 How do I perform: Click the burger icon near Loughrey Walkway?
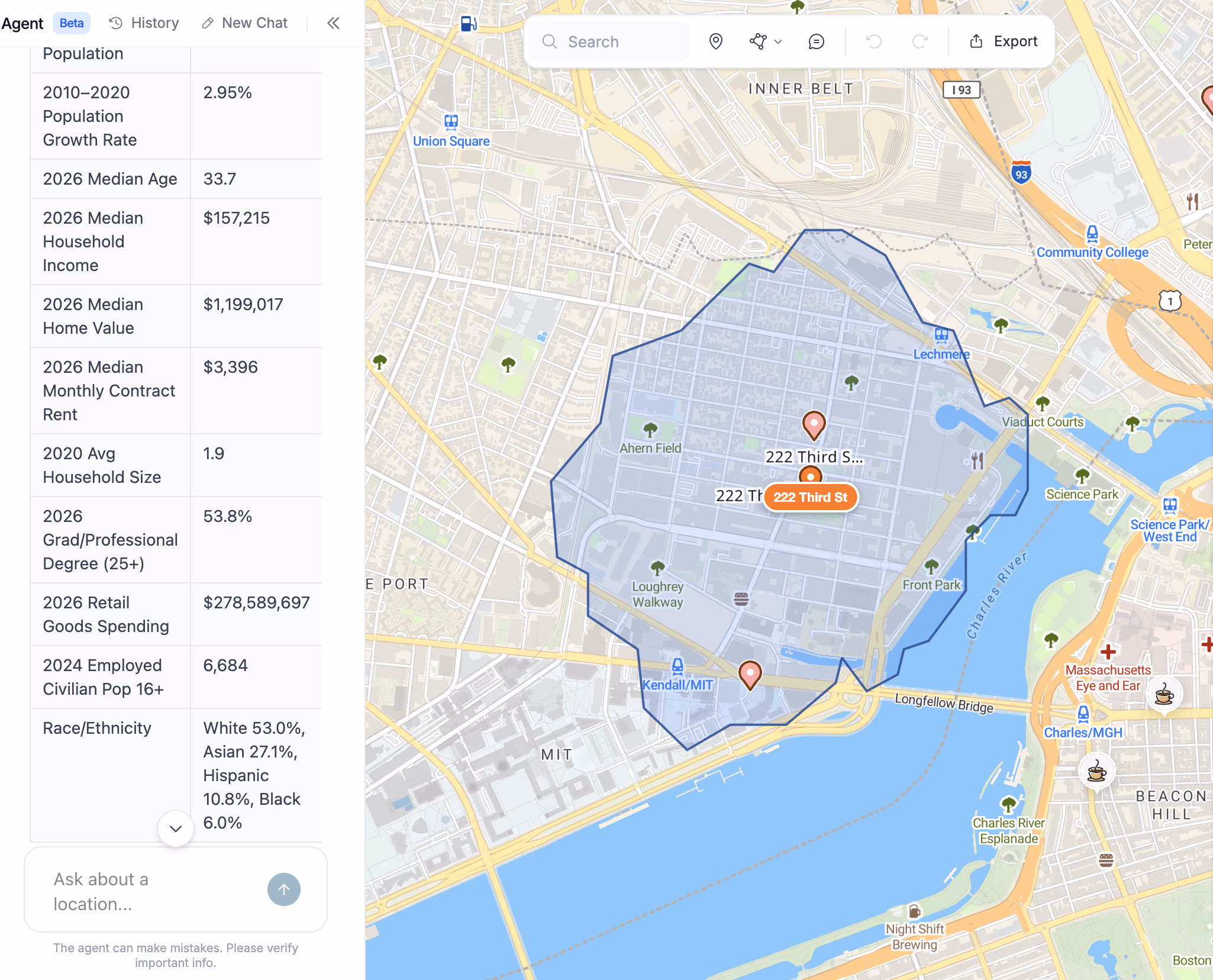(741, 599)
